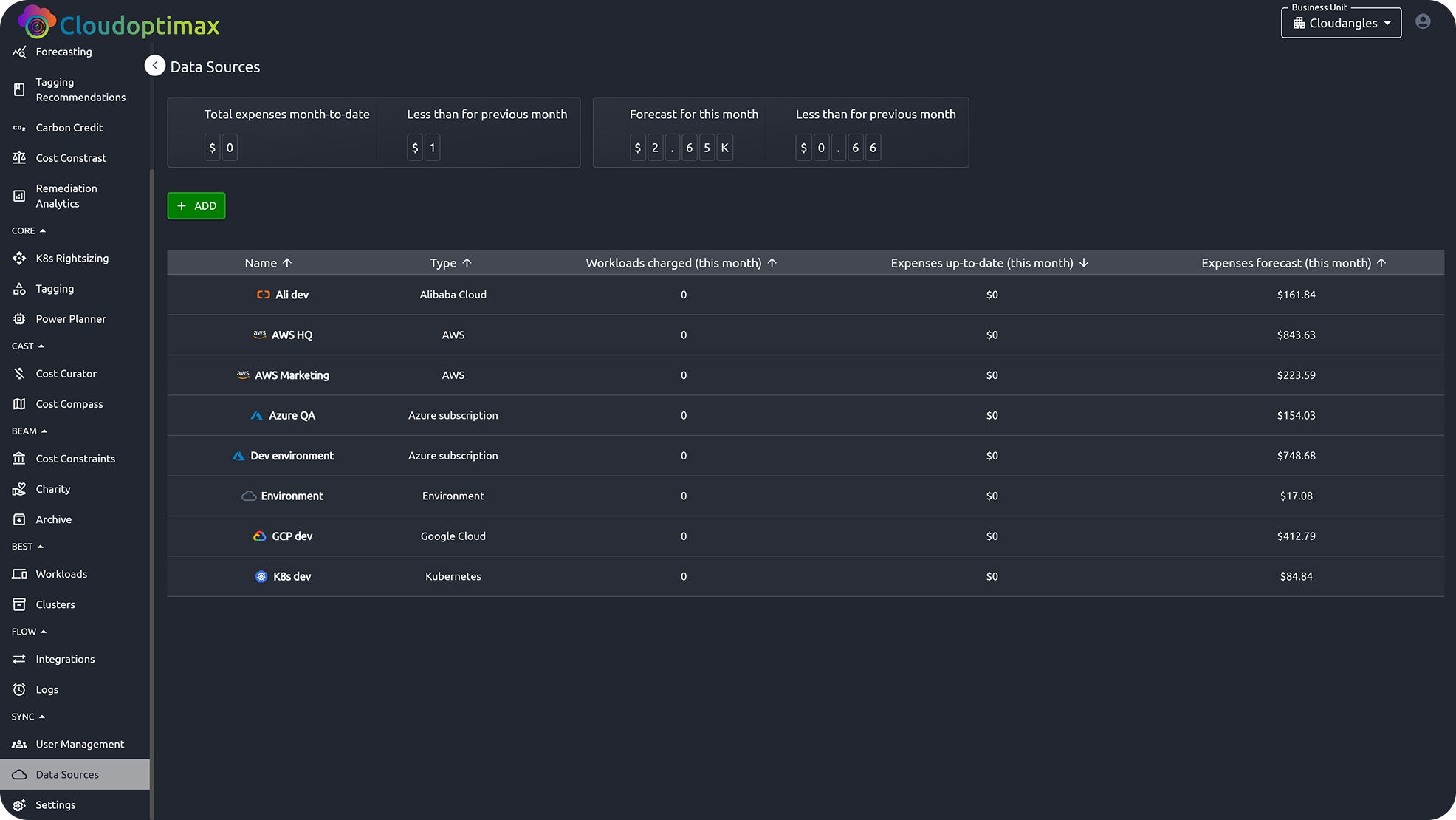Screen dimensions: 1456x820
Task: Click the Cost Constrast scale icon
Action: pyautogui.click(x=19, y=158)
